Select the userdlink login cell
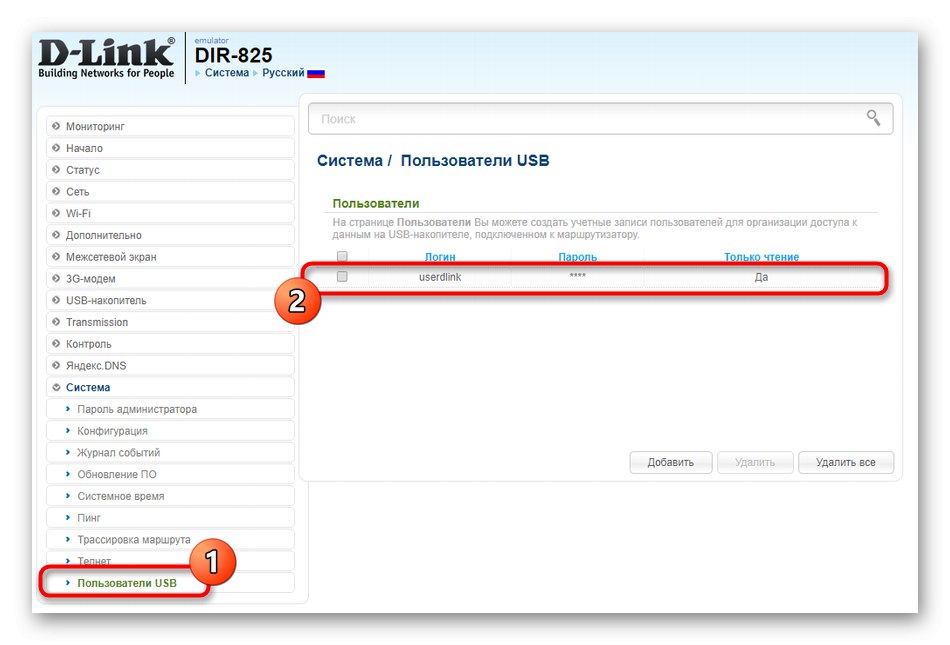The width and height of the screenshot is (950, 645). pos(440,277)
